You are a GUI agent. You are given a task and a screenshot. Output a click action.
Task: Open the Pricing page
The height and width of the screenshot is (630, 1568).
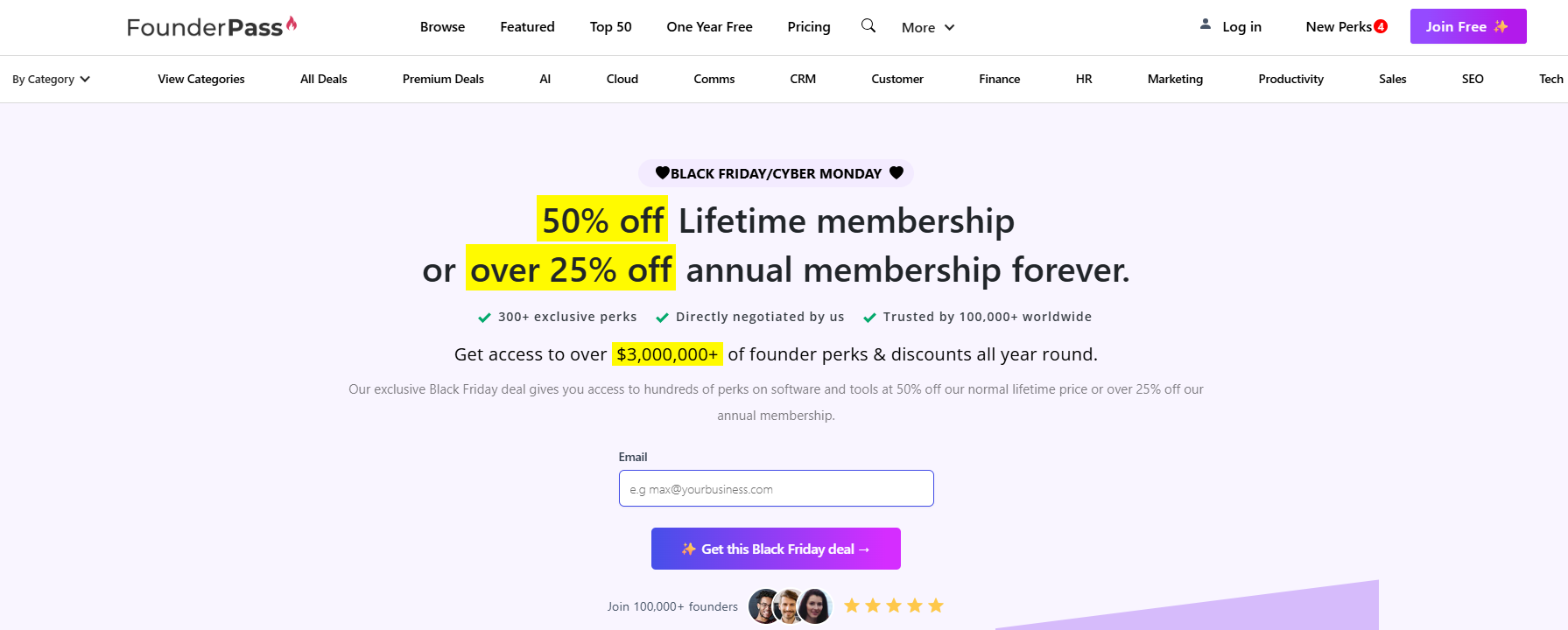coord(808,26)
